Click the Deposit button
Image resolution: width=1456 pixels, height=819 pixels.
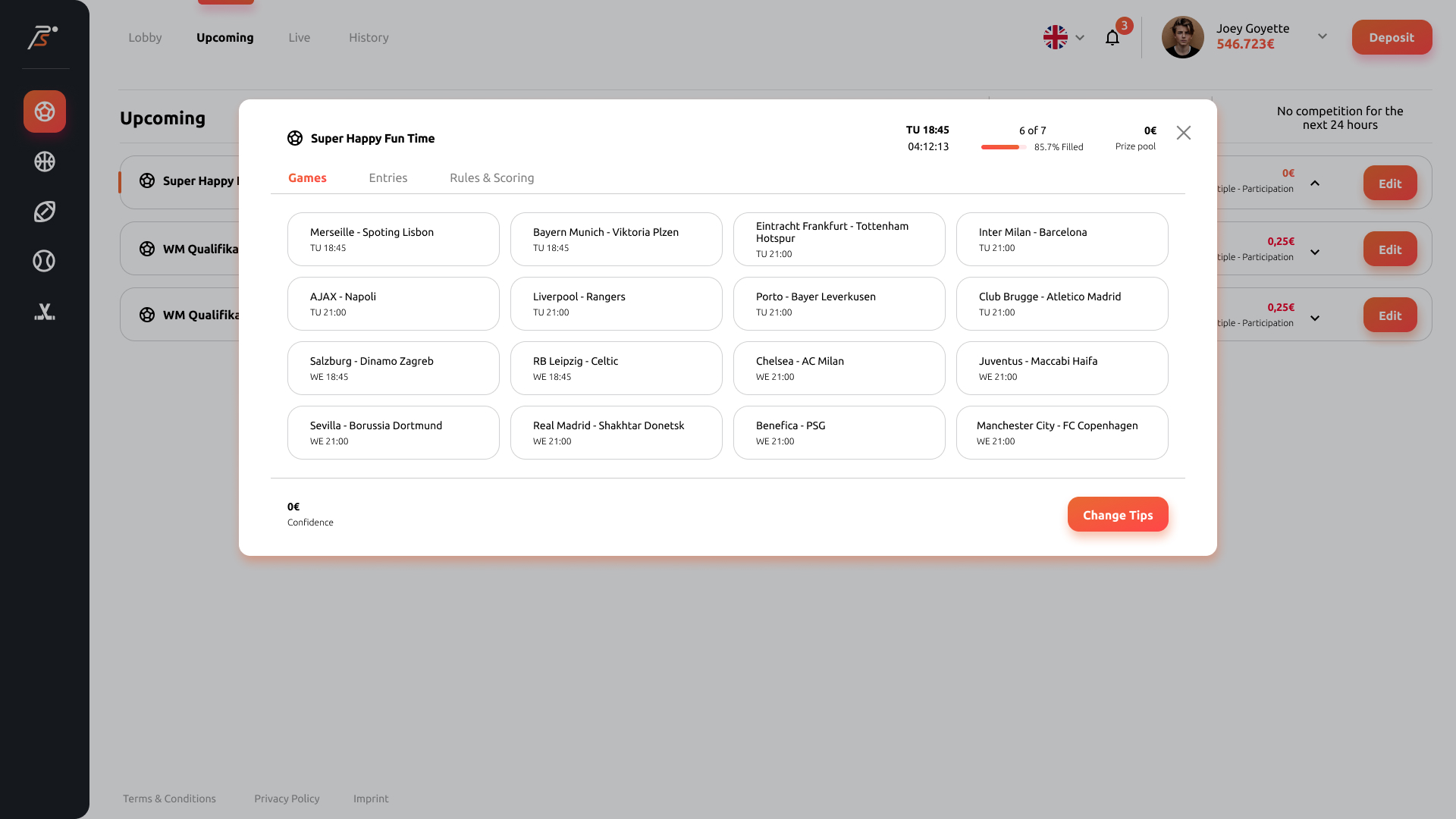tap(1392, 37)
